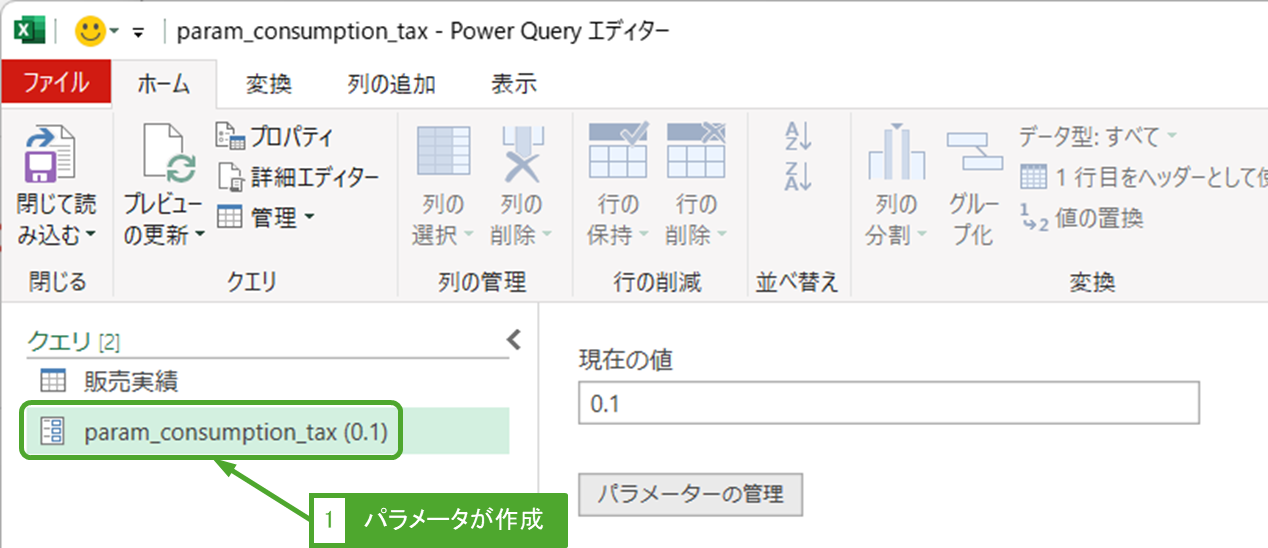Click the 列の削除 icon

[521, 153]
